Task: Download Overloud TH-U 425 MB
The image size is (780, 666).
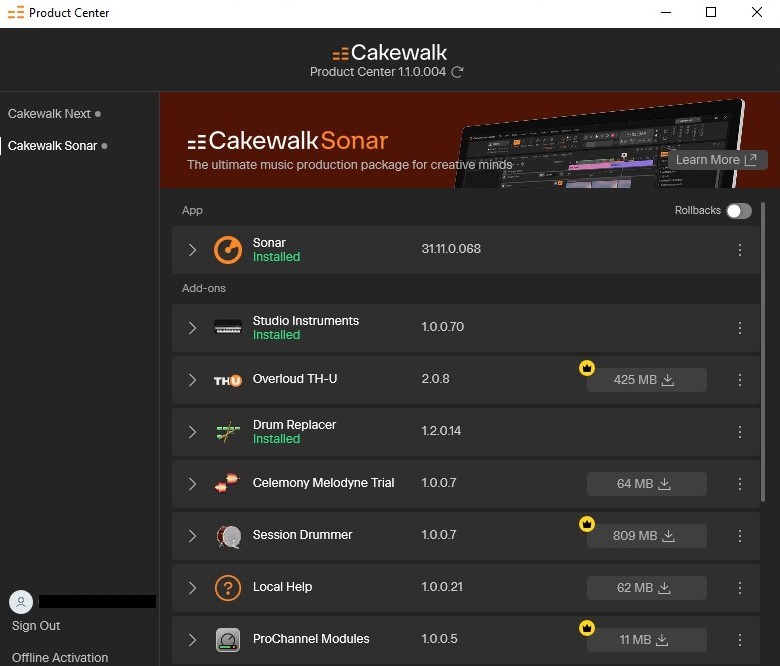Action: tap(646, 380)
